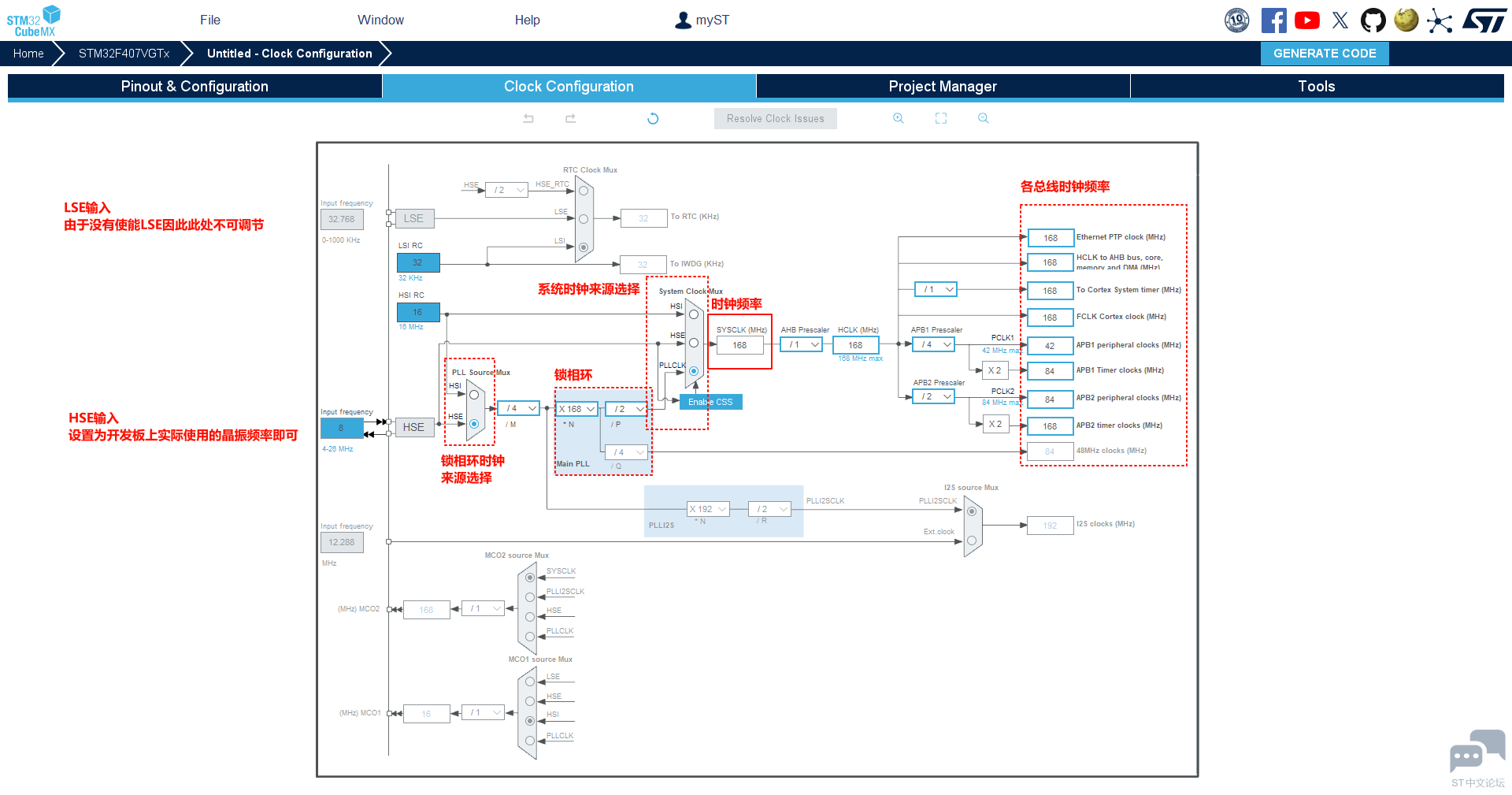Select HSE in PLL Source Mux

pos(474,424)
